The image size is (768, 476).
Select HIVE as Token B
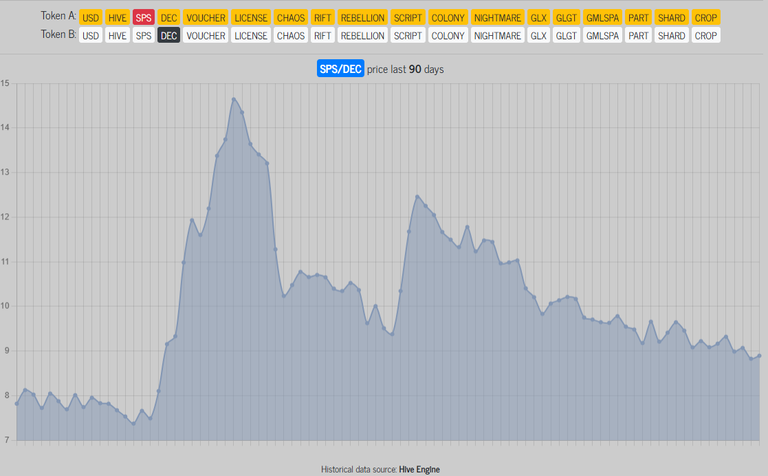coord(117,35)
